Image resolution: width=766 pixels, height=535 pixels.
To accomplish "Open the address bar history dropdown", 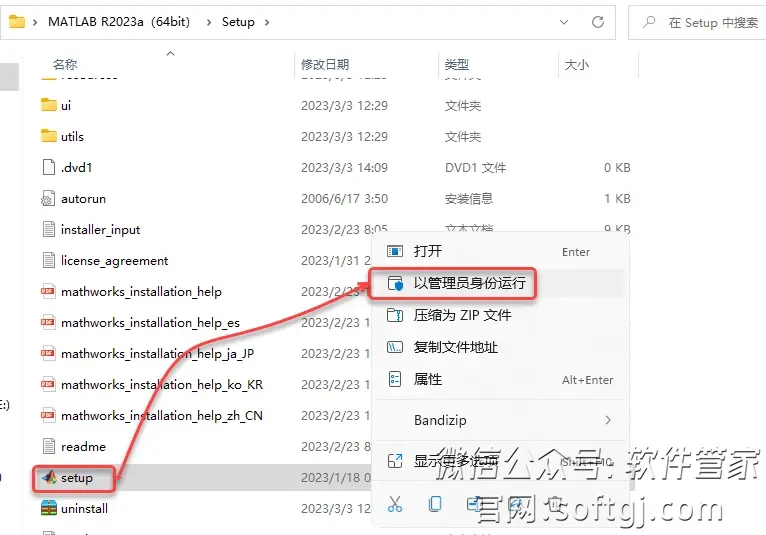I will pyautogui.click(x=564, y=22).
